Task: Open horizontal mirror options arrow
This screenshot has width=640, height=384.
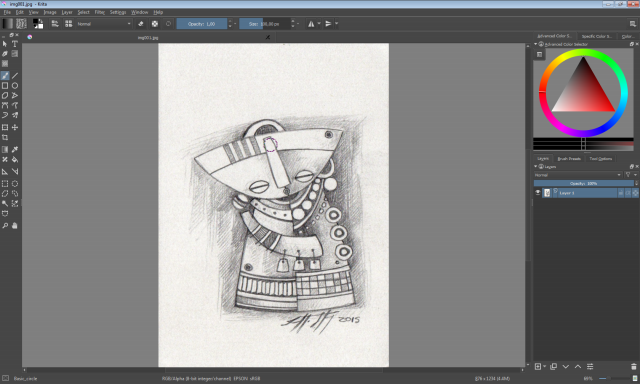Action: (319, 24)
